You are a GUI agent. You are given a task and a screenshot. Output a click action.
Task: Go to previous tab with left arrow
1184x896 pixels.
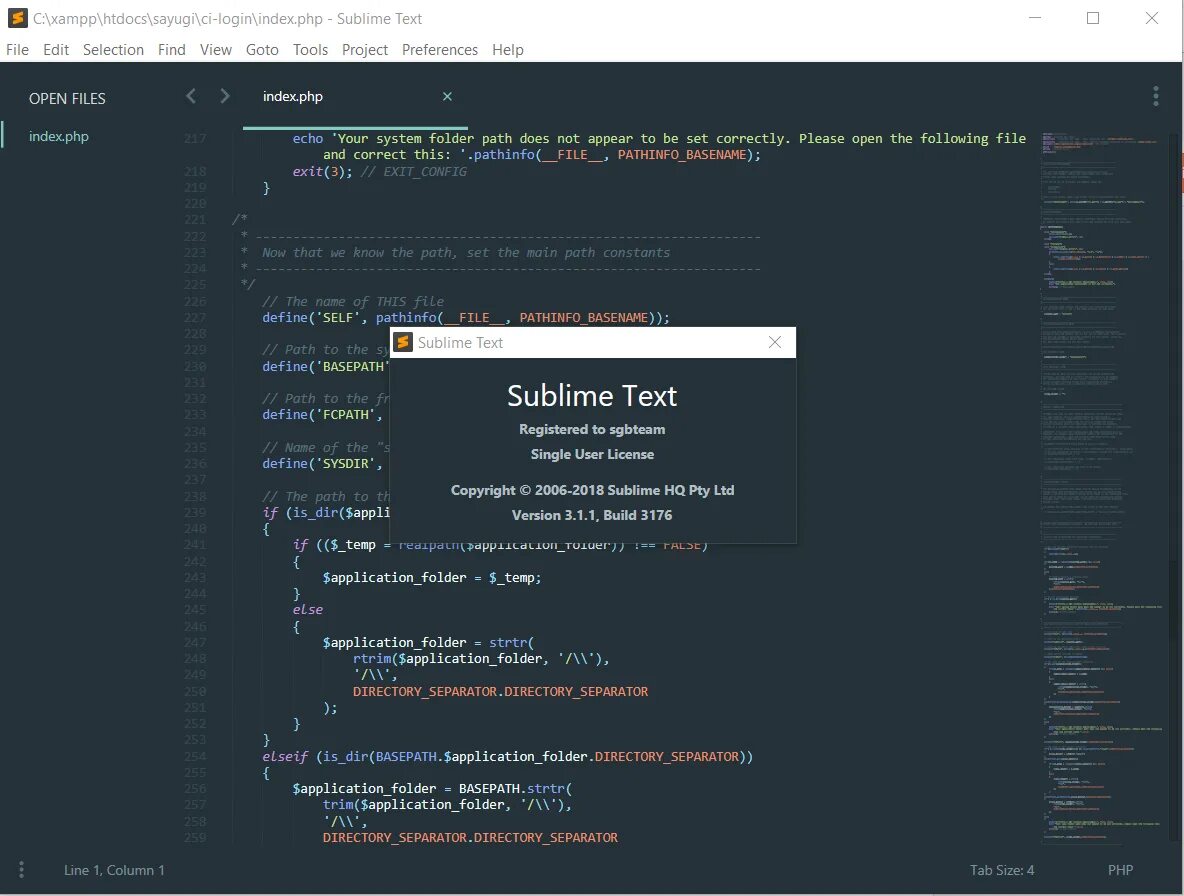(x=191, y=96)
